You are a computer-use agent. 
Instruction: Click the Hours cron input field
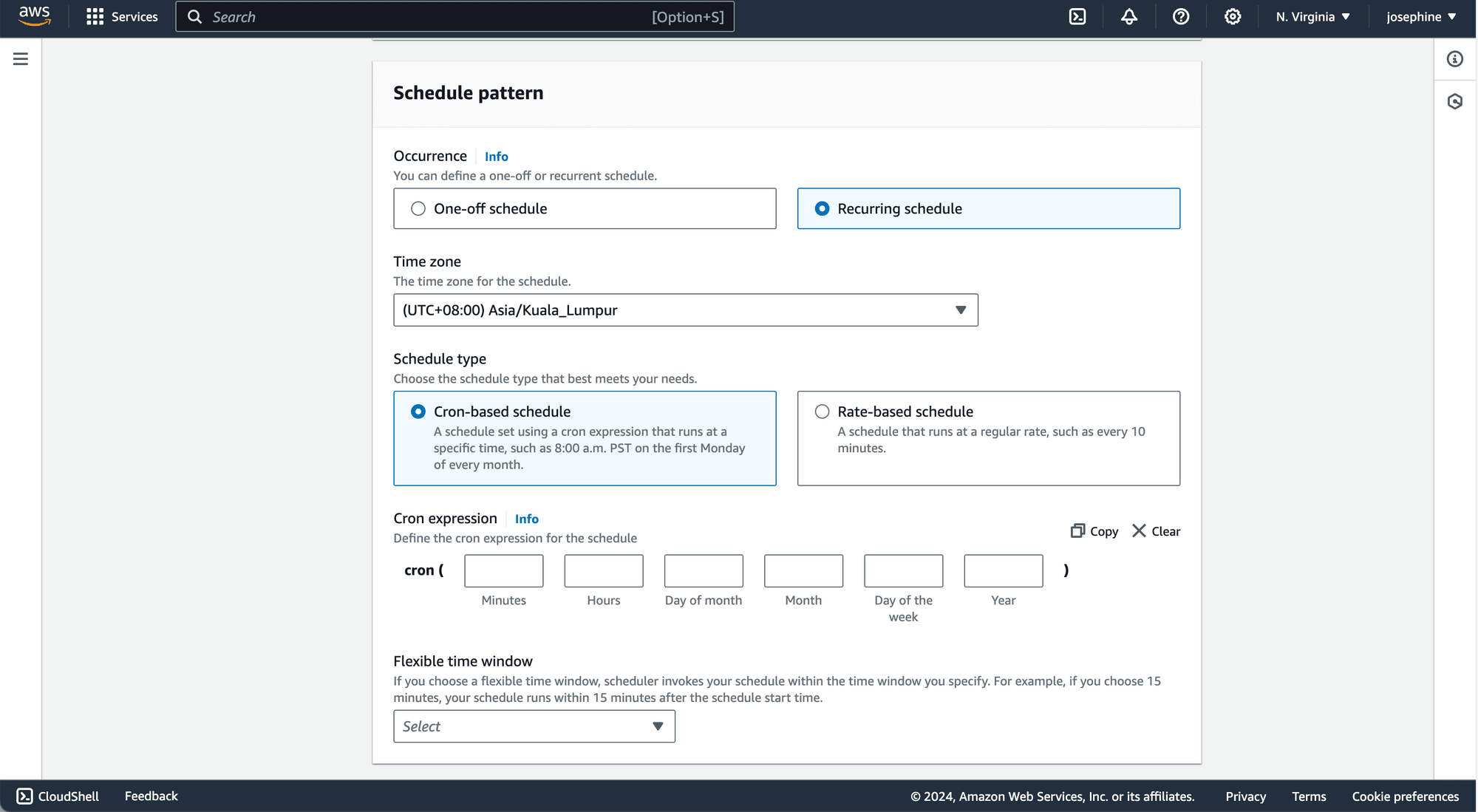604,571
